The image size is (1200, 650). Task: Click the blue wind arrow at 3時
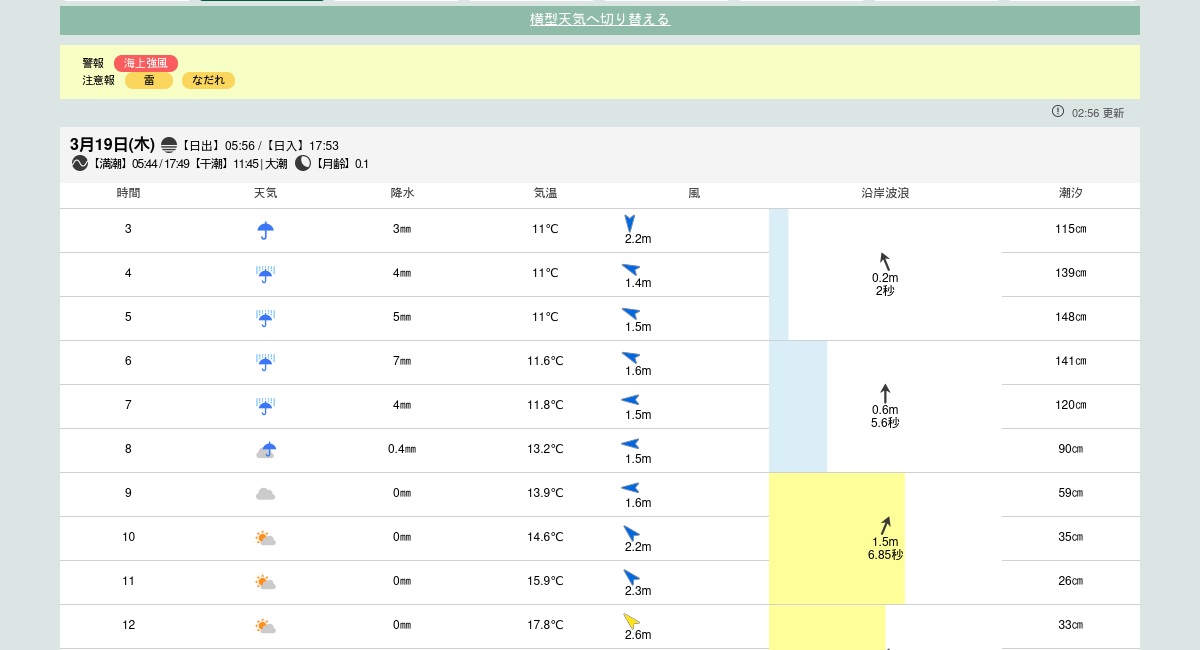click(629, 223)
